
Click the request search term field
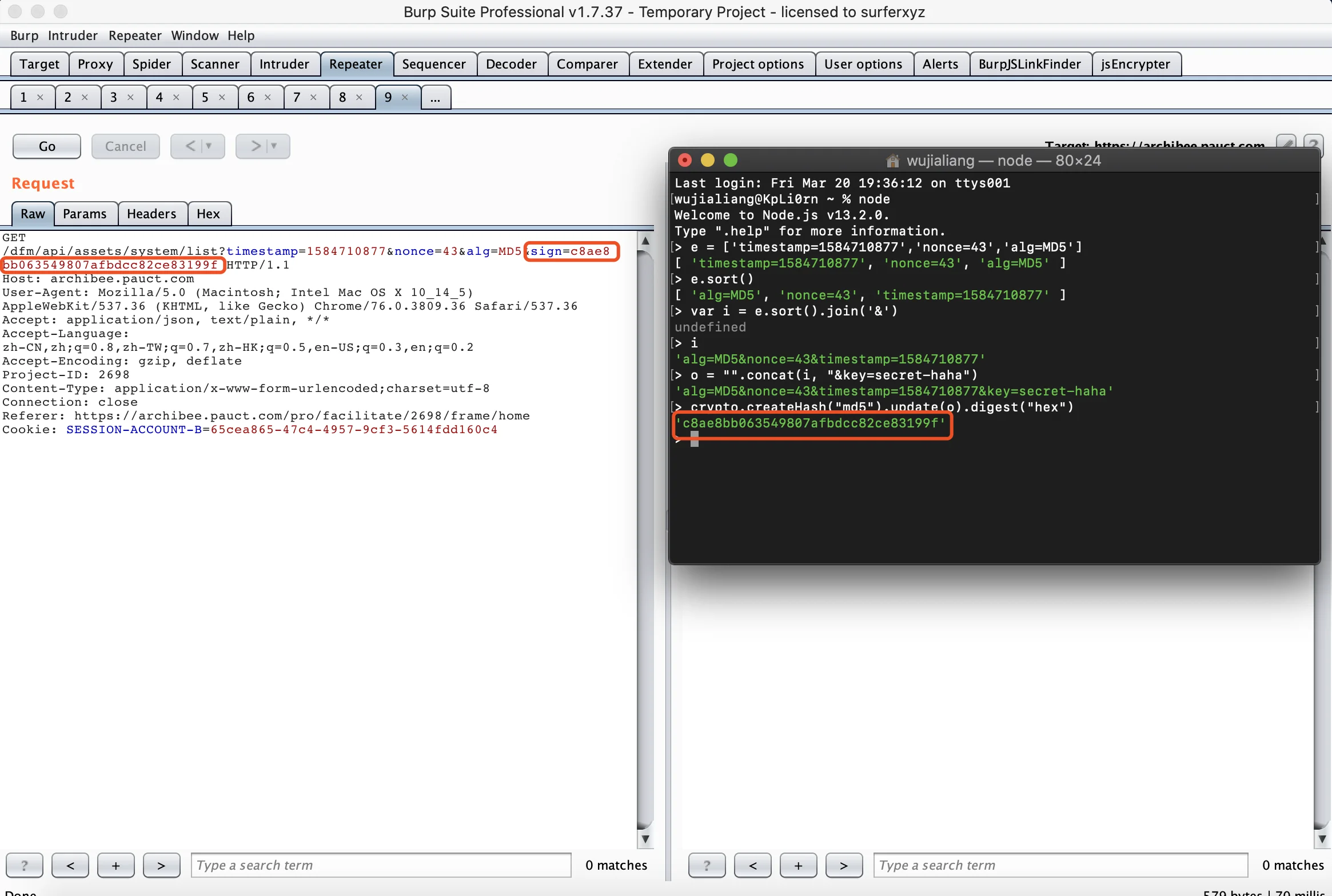coord(381,865)
